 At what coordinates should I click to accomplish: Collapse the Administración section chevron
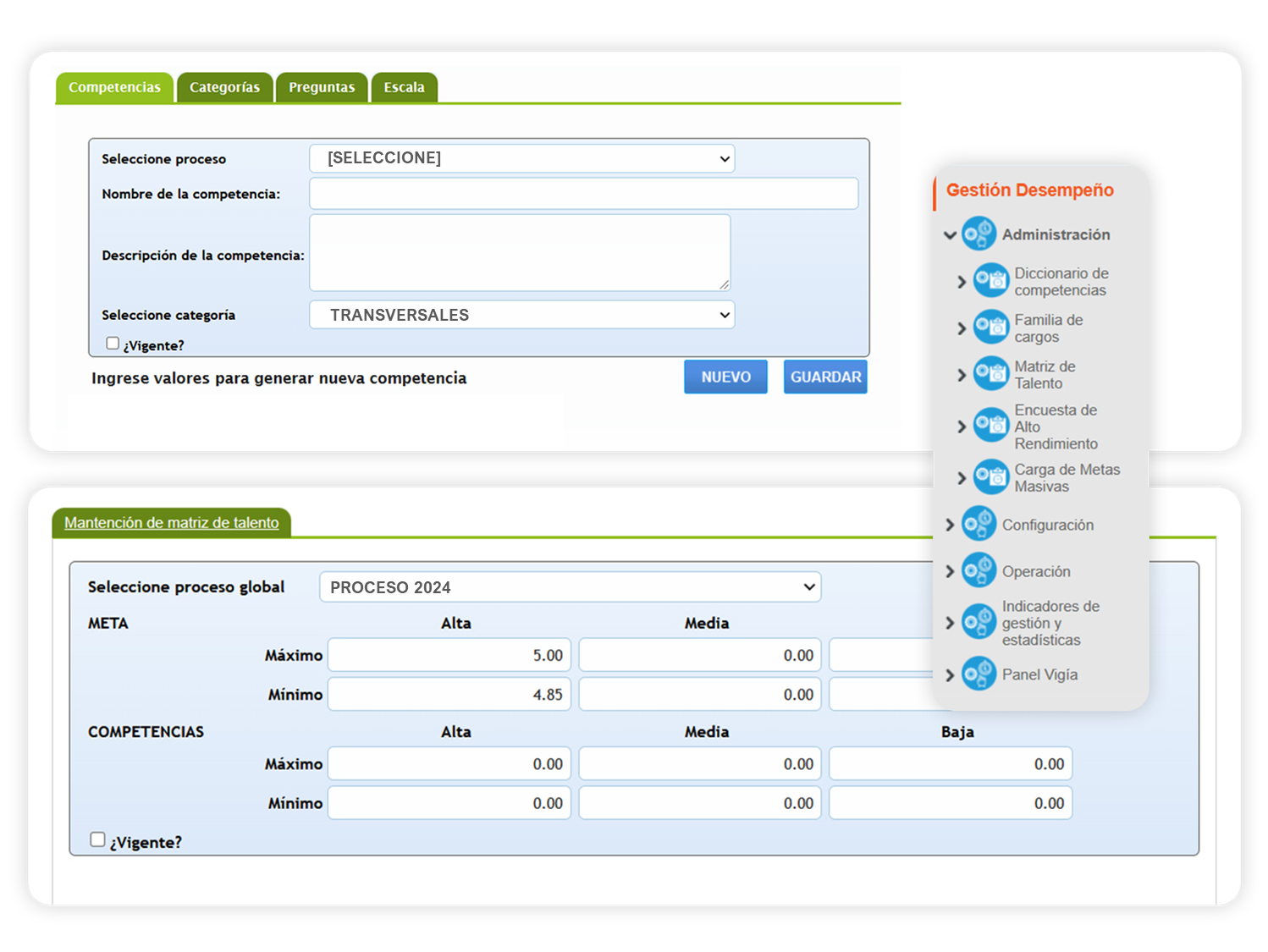click(950, 235)
